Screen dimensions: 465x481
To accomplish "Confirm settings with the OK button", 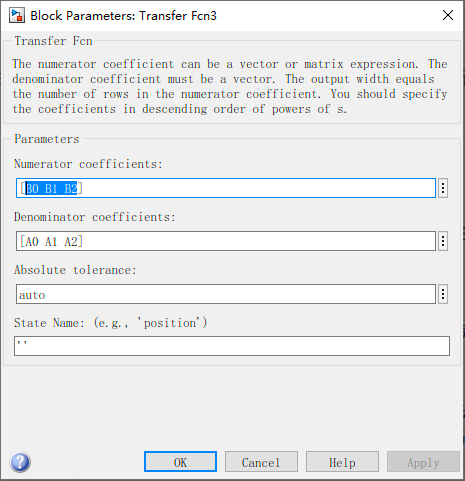I will point(180,462).
